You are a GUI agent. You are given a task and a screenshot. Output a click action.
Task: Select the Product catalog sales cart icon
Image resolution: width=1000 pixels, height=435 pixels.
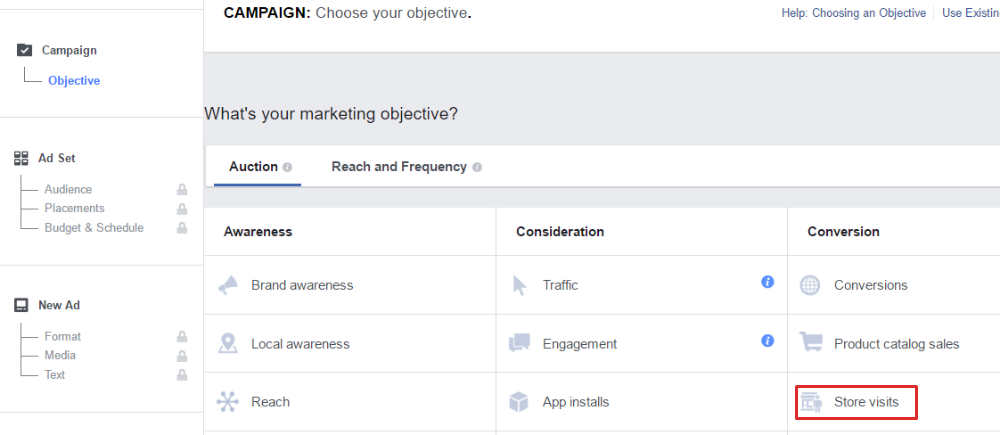point(811,343)
